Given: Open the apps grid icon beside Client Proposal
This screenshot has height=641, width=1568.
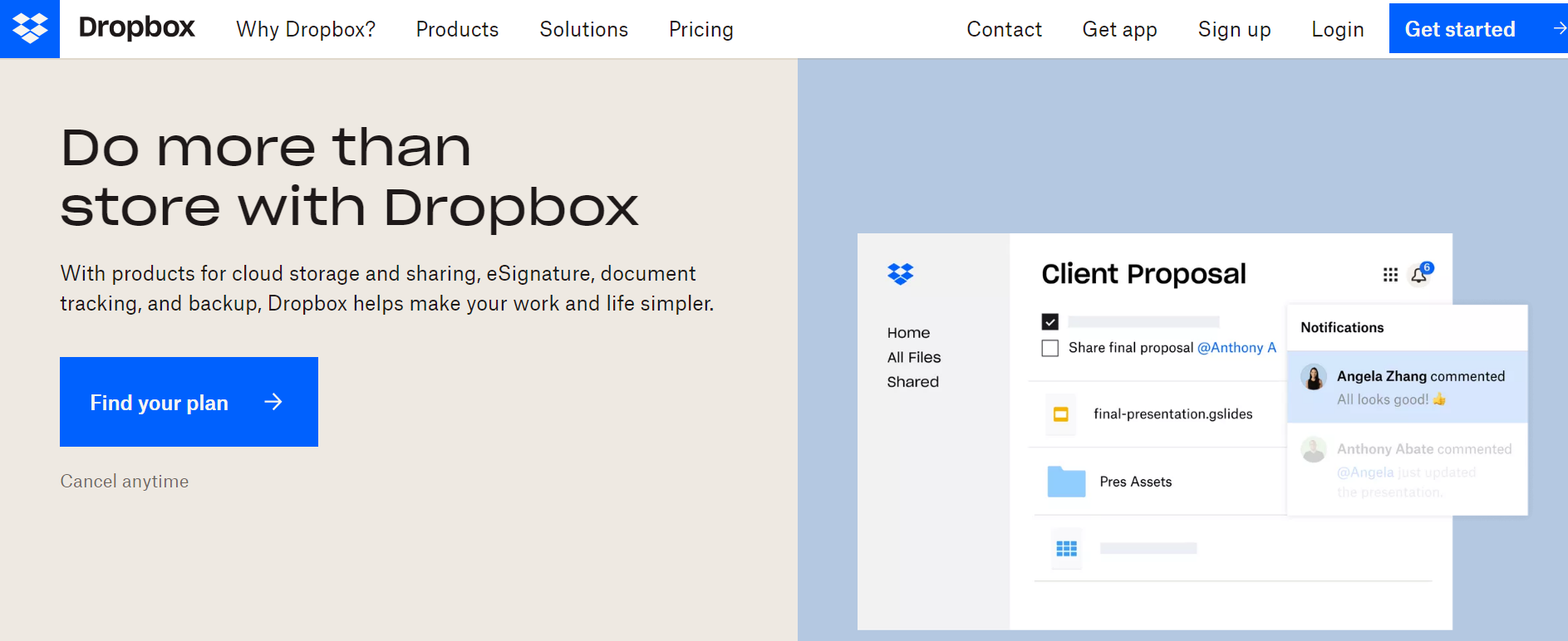Looking at the screenshot, I should [1390, 275].
